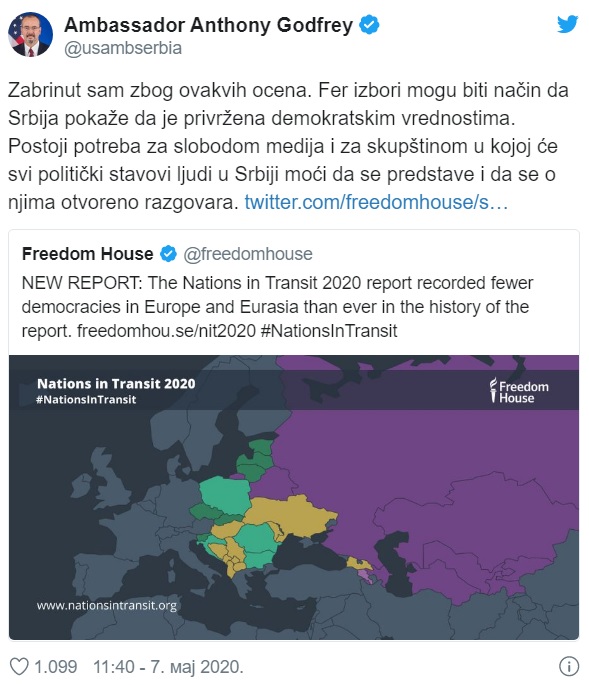Click the quoted NEW REPORT tweet text
Image resolution: width=589 pixels, height=685 pixels.
click(277, 307)
